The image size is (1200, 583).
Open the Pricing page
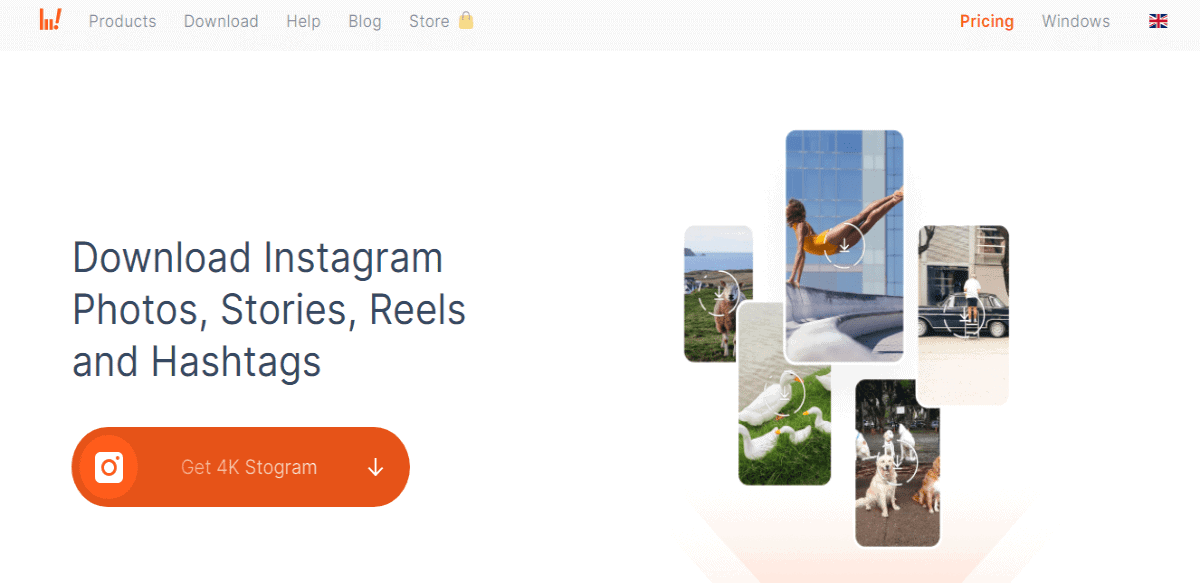[x=987, y=21]
